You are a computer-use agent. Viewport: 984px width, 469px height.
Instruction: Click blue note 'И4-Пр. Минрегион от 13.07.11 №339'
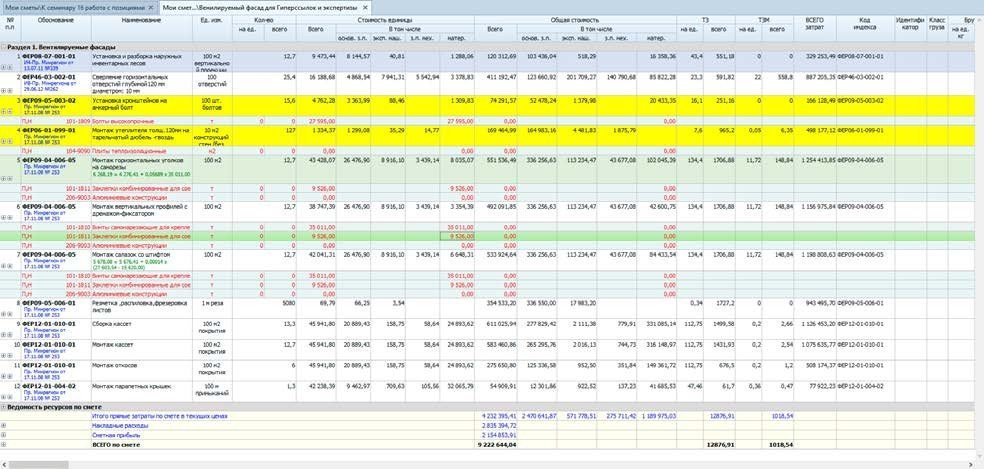click(x=50, y=65)
